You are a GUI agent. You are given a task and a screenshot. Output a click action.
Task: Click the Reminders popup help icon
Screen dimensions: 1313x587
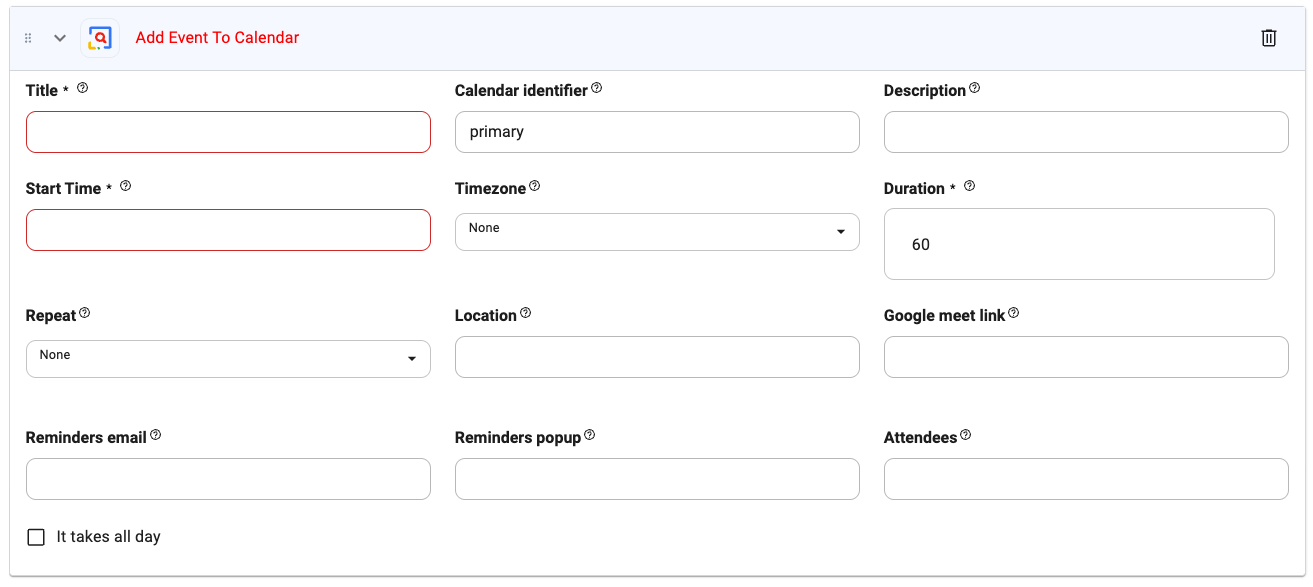pyautogui.click(x=590, y=435)
